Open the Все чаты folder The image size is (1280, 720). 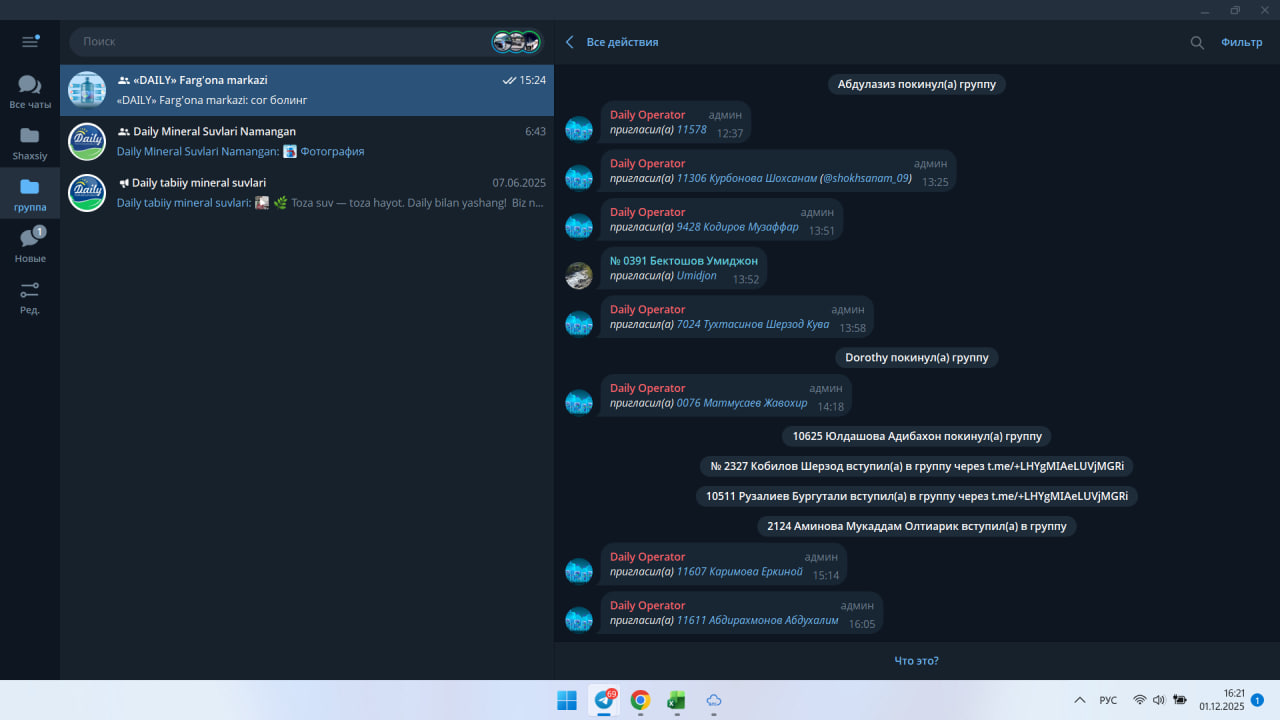pyautogui.click(x=30, y=92)
